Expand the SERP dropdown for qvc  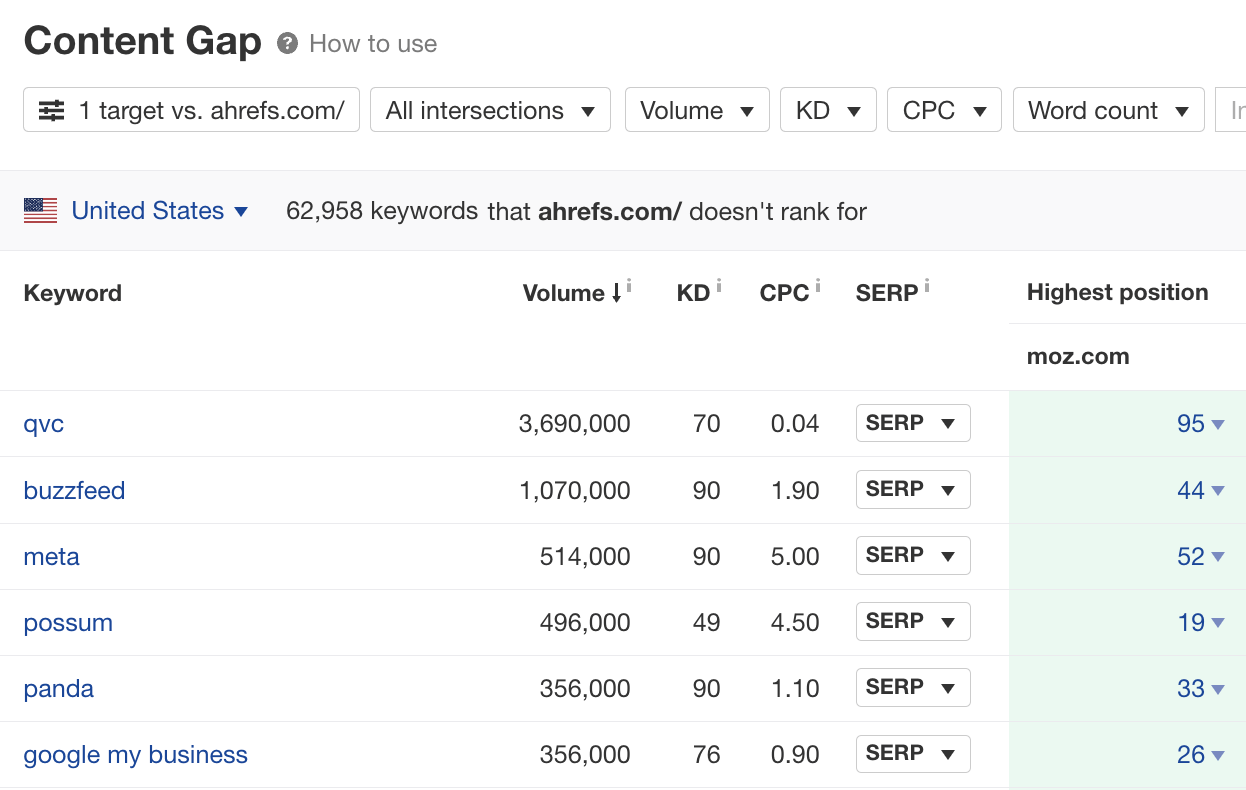913,423
